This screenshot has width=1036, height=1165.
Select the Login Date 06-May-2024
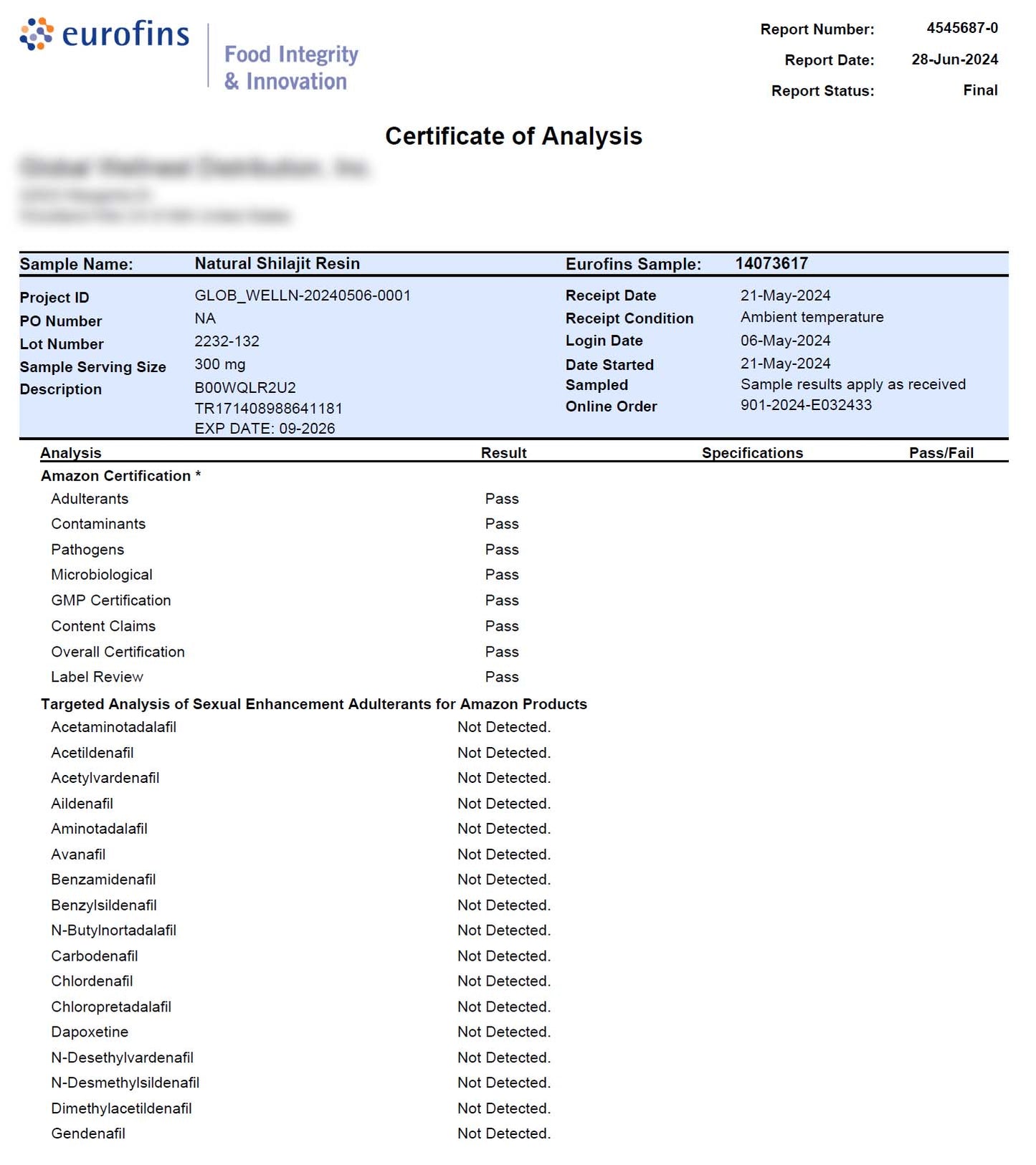(785, 341)
